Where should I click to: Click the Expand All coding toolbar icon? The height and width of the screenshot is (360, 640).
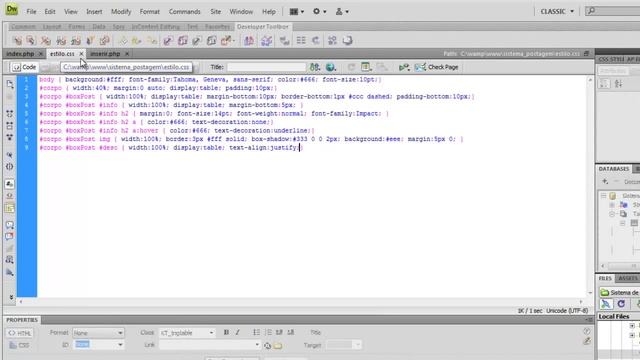click(x=10, y=138)
